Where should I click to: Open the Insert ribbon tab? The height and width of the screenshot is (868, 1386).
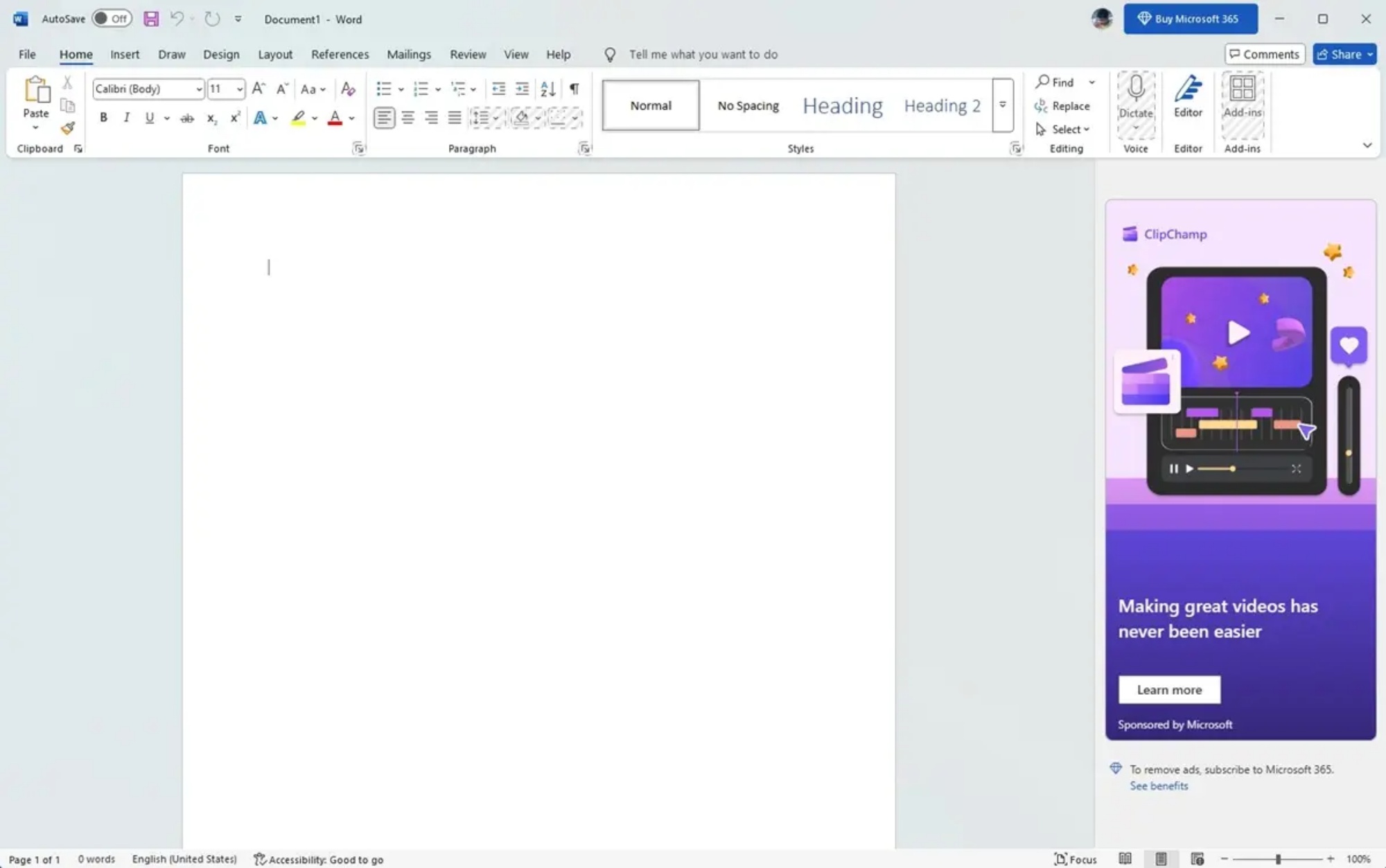tap(125, 54)
